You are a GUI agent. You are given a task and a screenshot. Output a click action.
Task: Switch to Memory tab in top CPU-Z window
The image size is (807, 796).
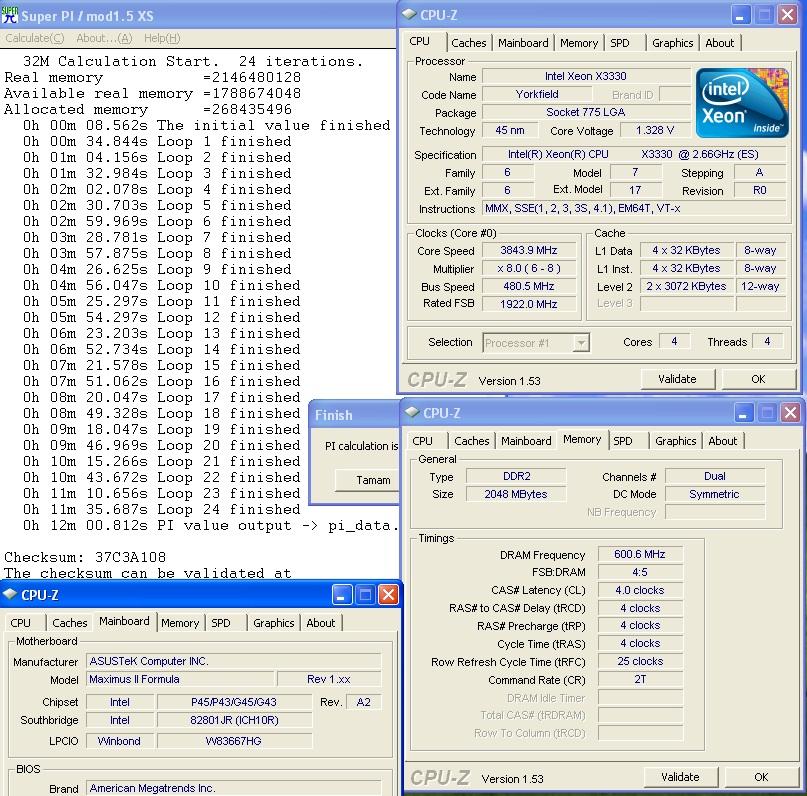coord(578,43)
